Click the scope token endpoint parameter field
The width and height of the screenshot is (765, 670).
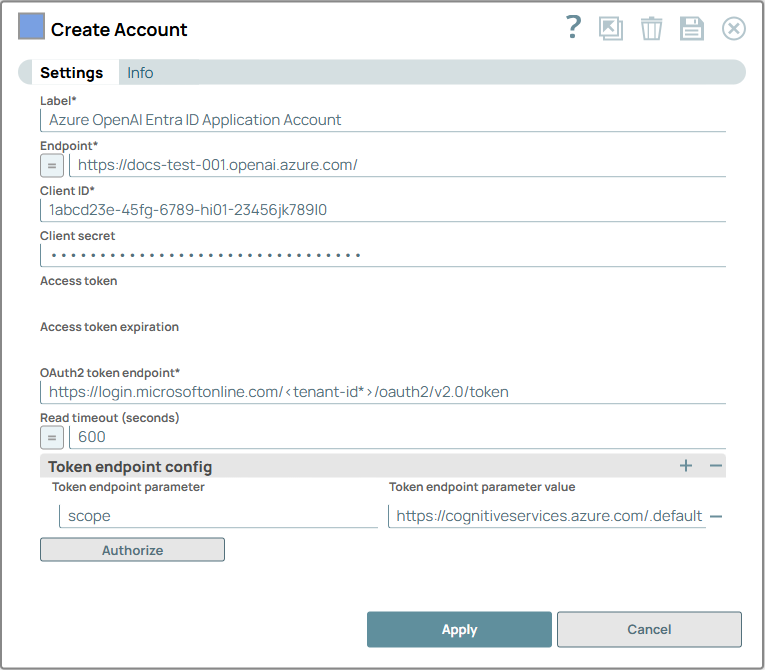pos(219,516)
